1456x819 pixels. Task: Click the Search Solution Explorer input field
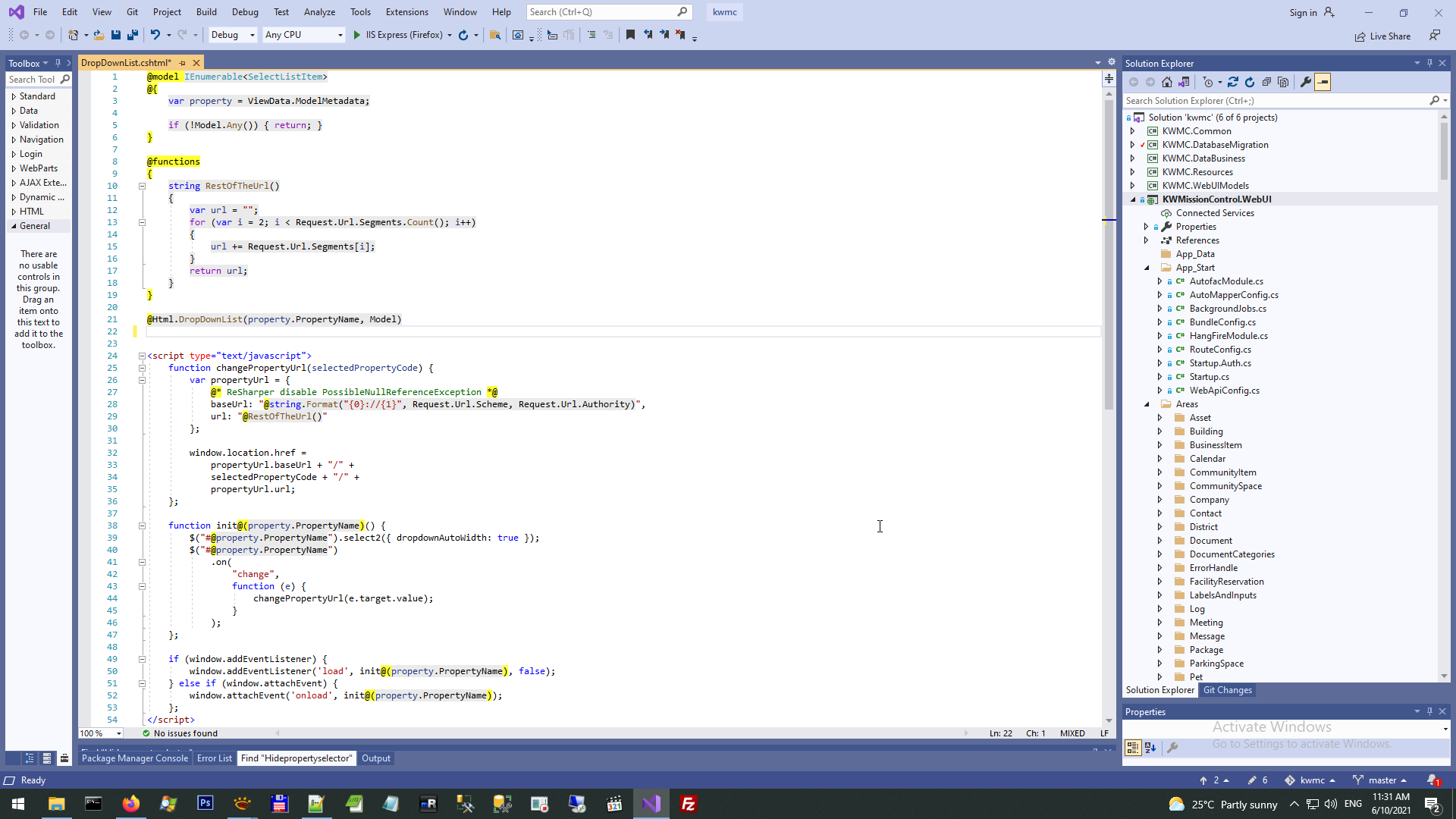pos(1274,101)
